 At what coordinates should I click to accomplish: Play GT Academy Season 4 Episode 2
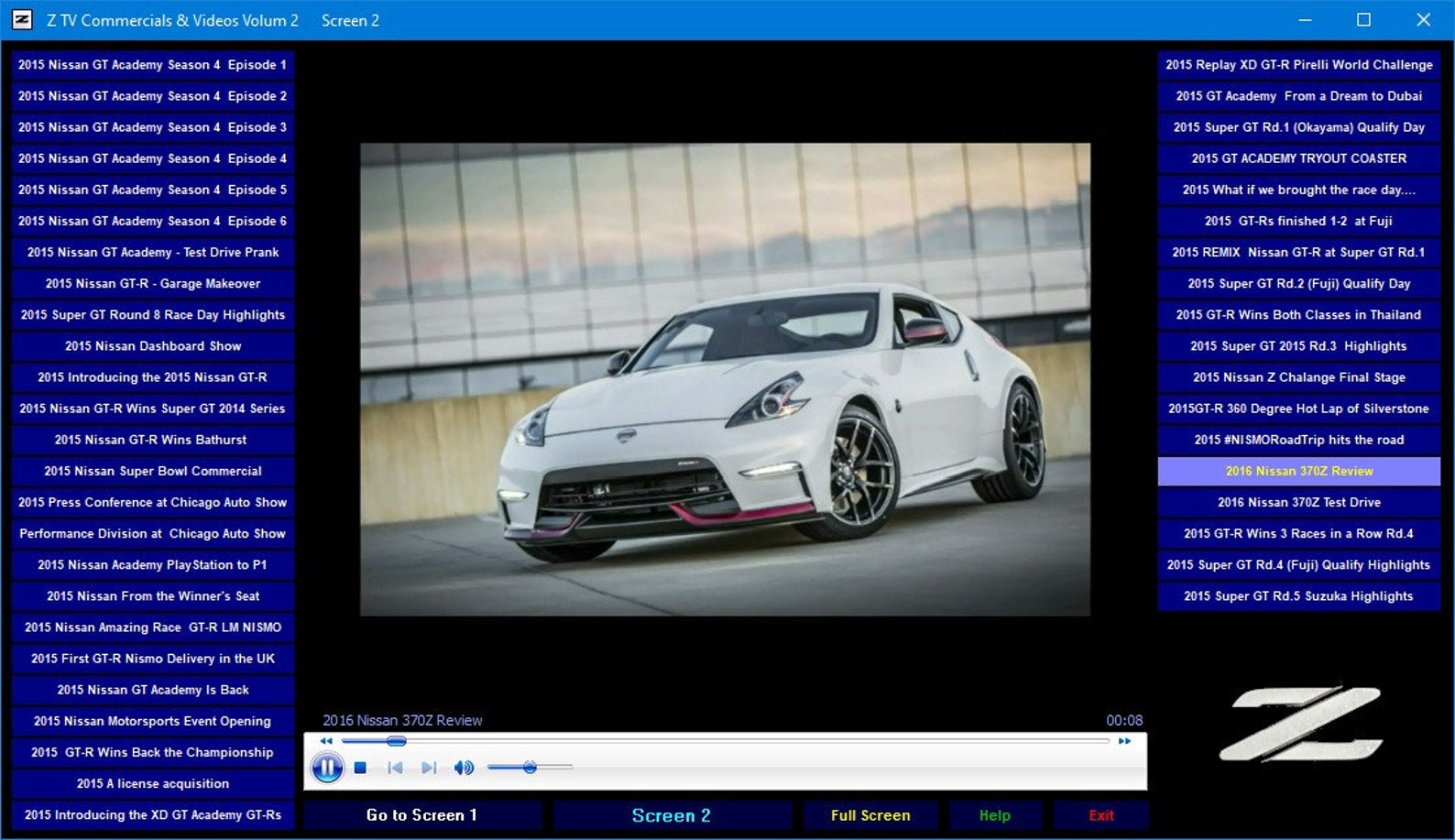(x=153, y=96)
